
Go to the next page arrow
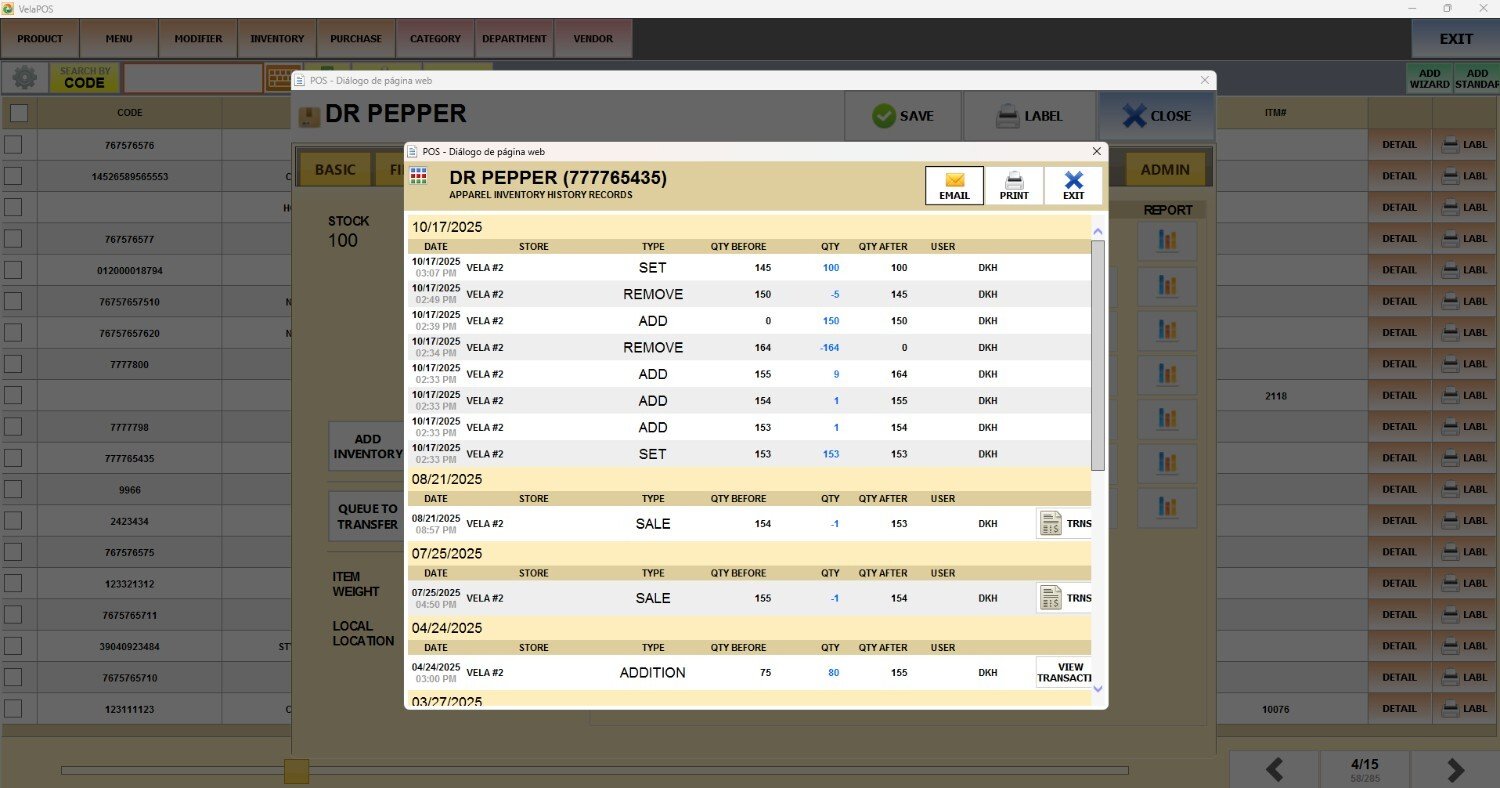click(1455, 769)
